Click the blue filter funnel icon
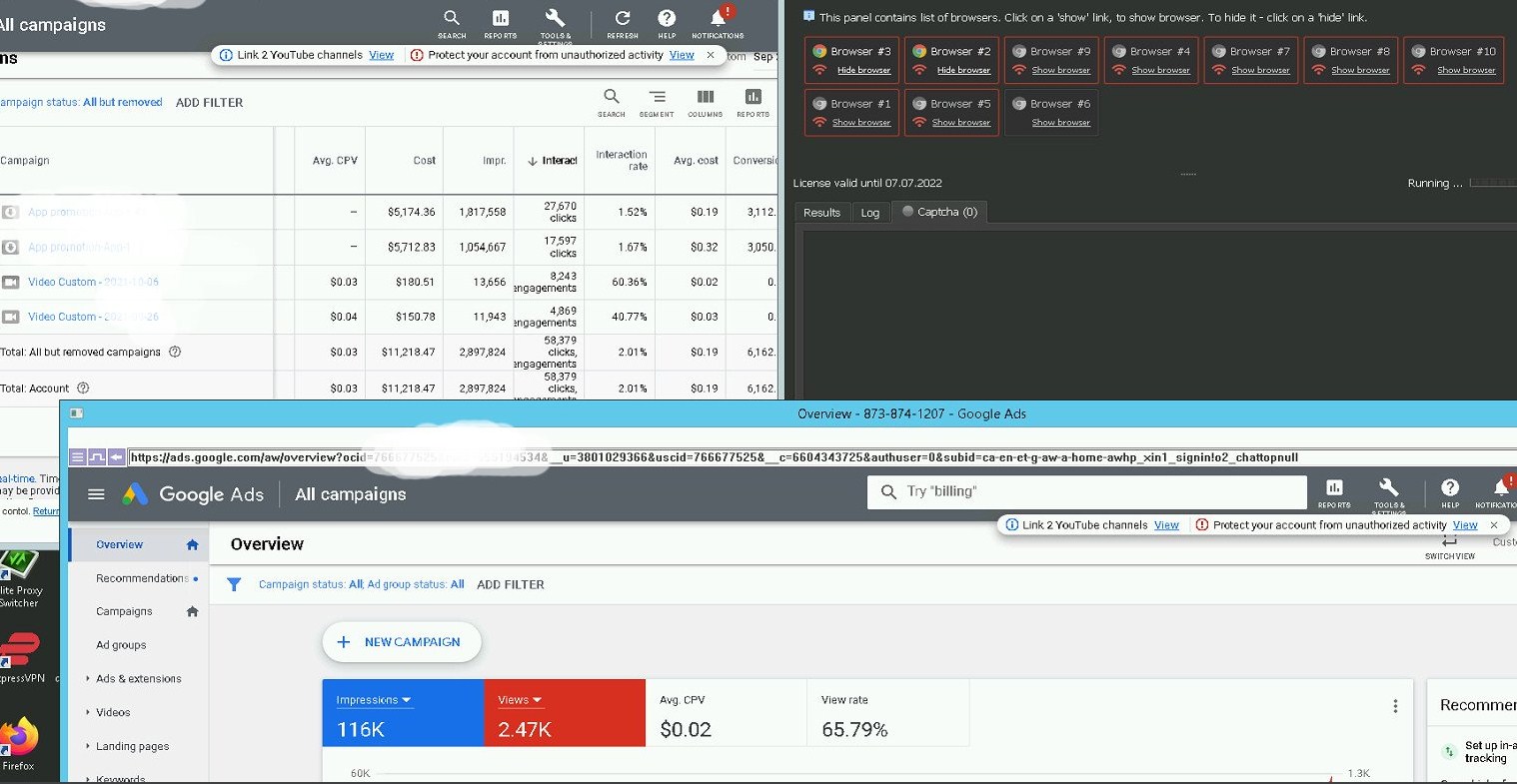This screenshot has width=1517, height=784. [x=234, y=584]
